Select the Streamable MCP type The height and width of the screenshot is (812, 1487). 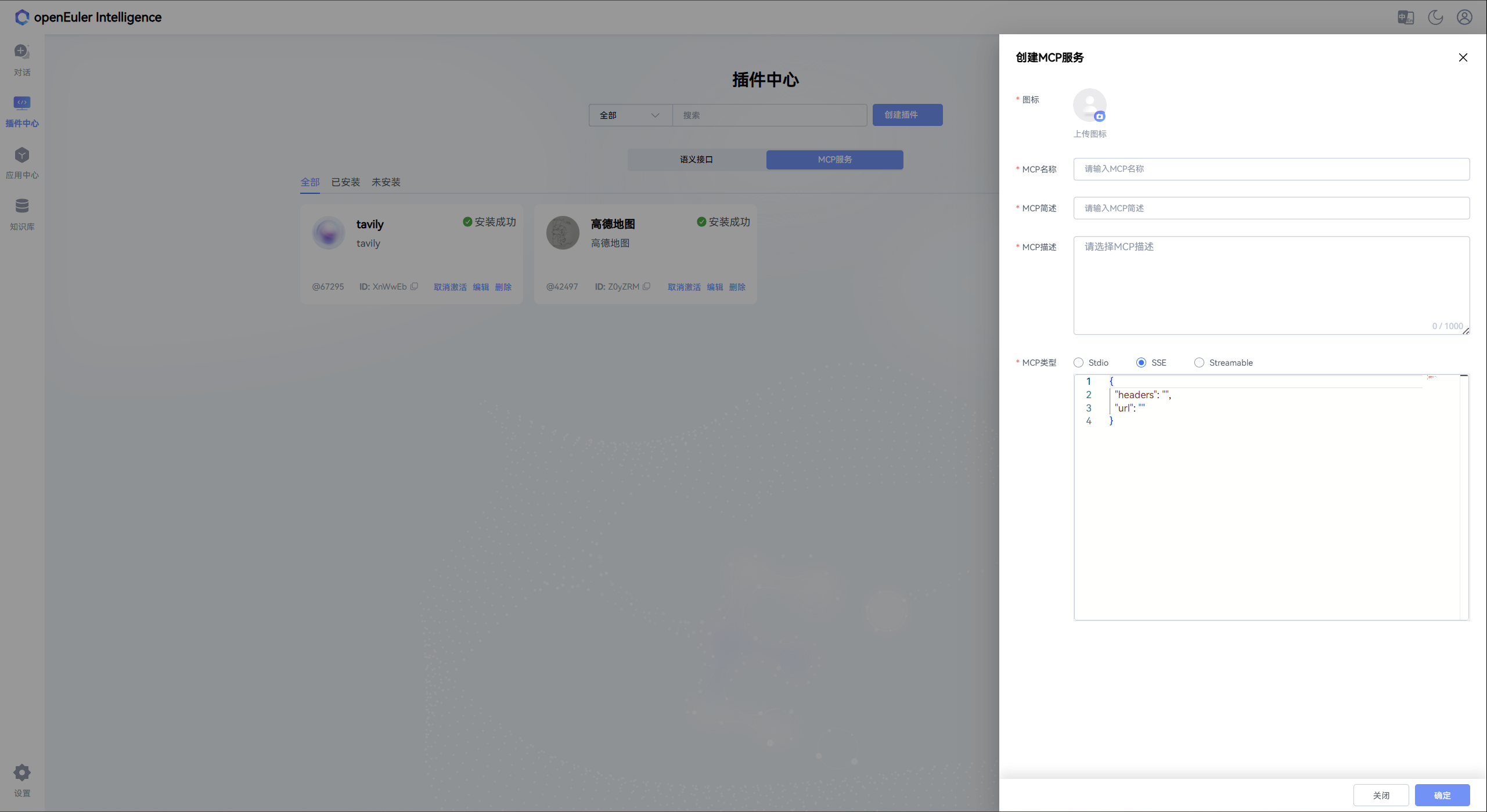(x=1200, y=362)
